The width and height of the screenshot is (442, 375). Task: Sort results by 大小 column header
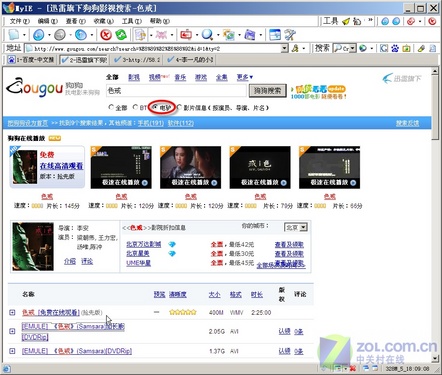coord(214,294)
